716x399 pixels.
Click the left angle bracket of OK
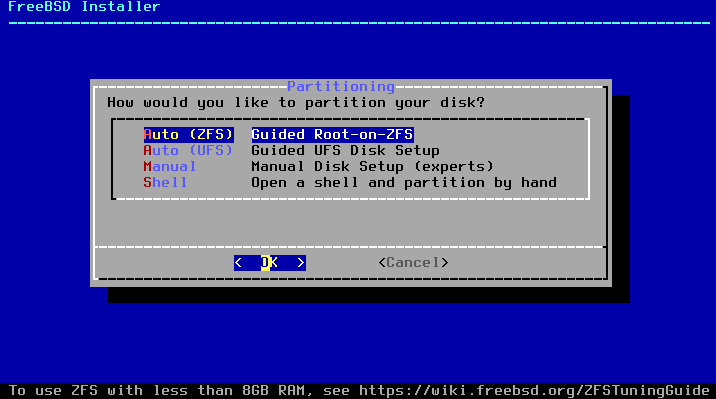pos(238,262)
